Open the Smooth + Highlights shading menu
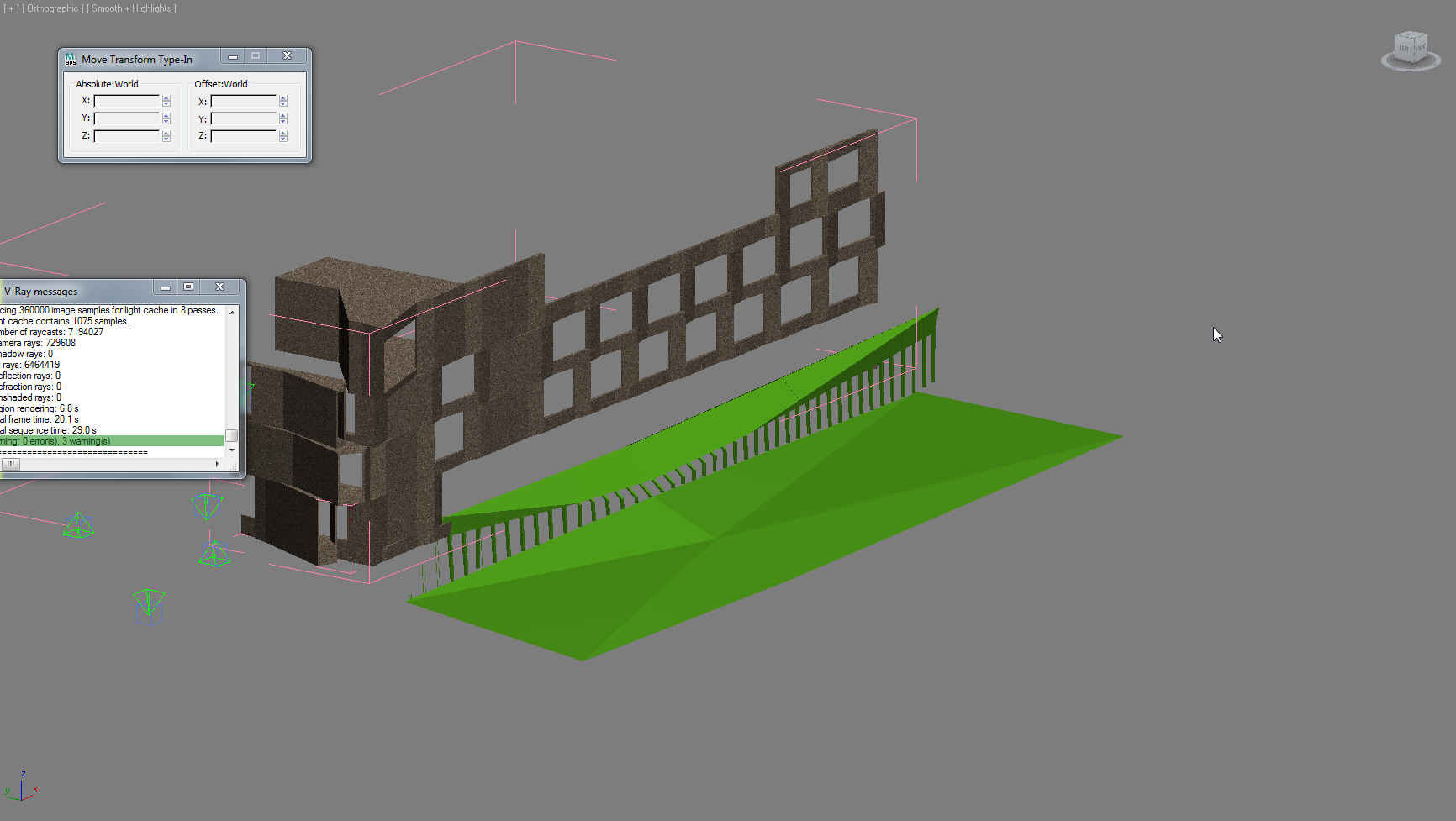This screenshot has width=1456, height=821. [x=132, y=8]
